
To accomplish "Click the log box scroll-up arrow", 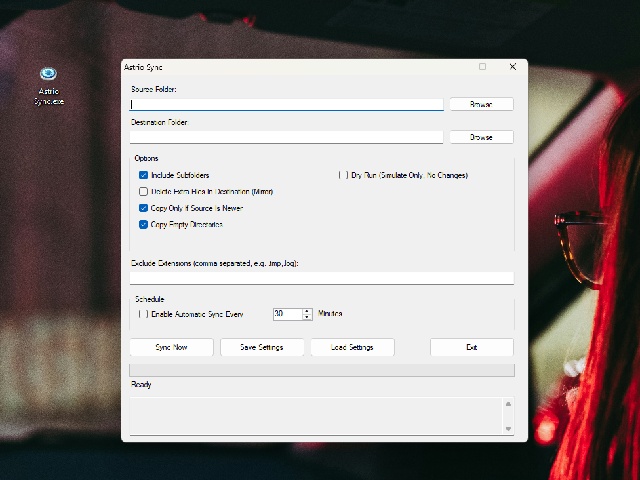I will click(x=508, y=404).
